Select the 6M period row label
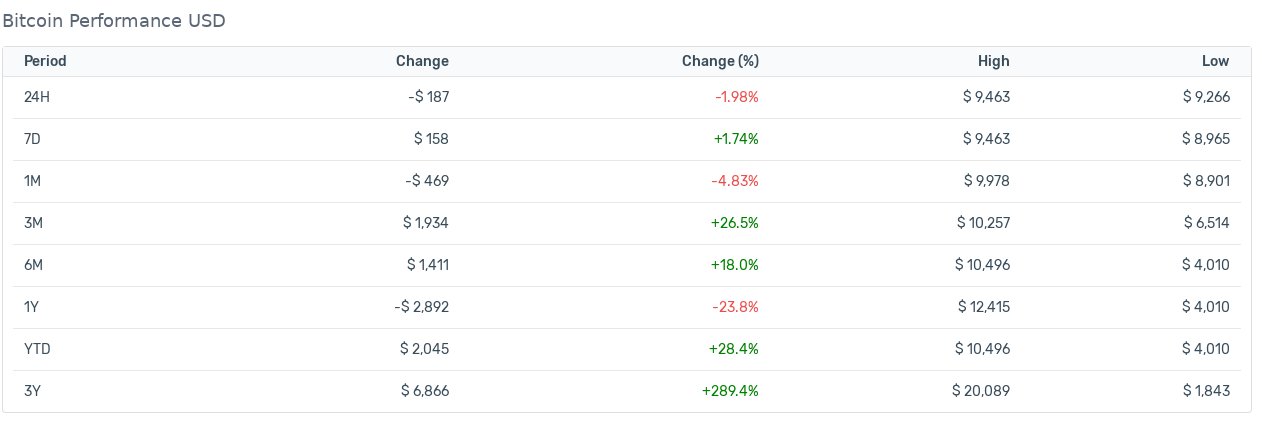Screen dimensions: 1262x428 point(33,265)
